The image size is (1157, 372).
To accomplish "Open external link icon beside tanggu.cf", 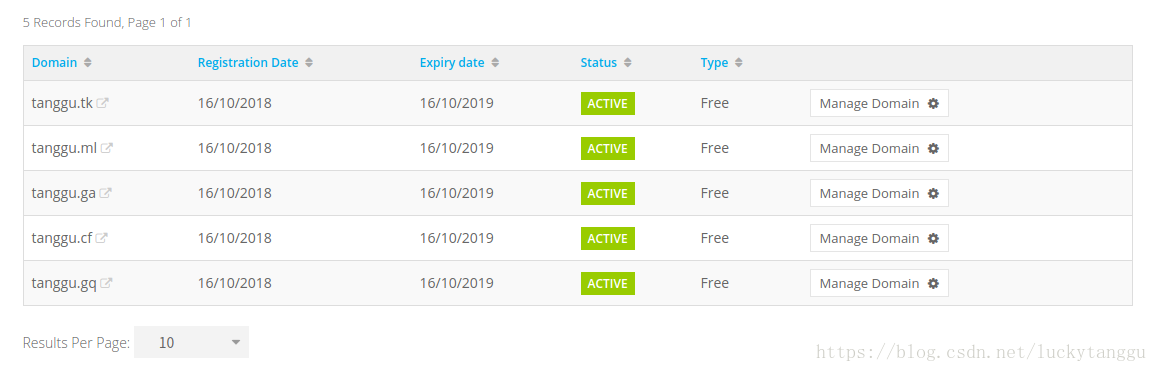I will pos(102,238).
